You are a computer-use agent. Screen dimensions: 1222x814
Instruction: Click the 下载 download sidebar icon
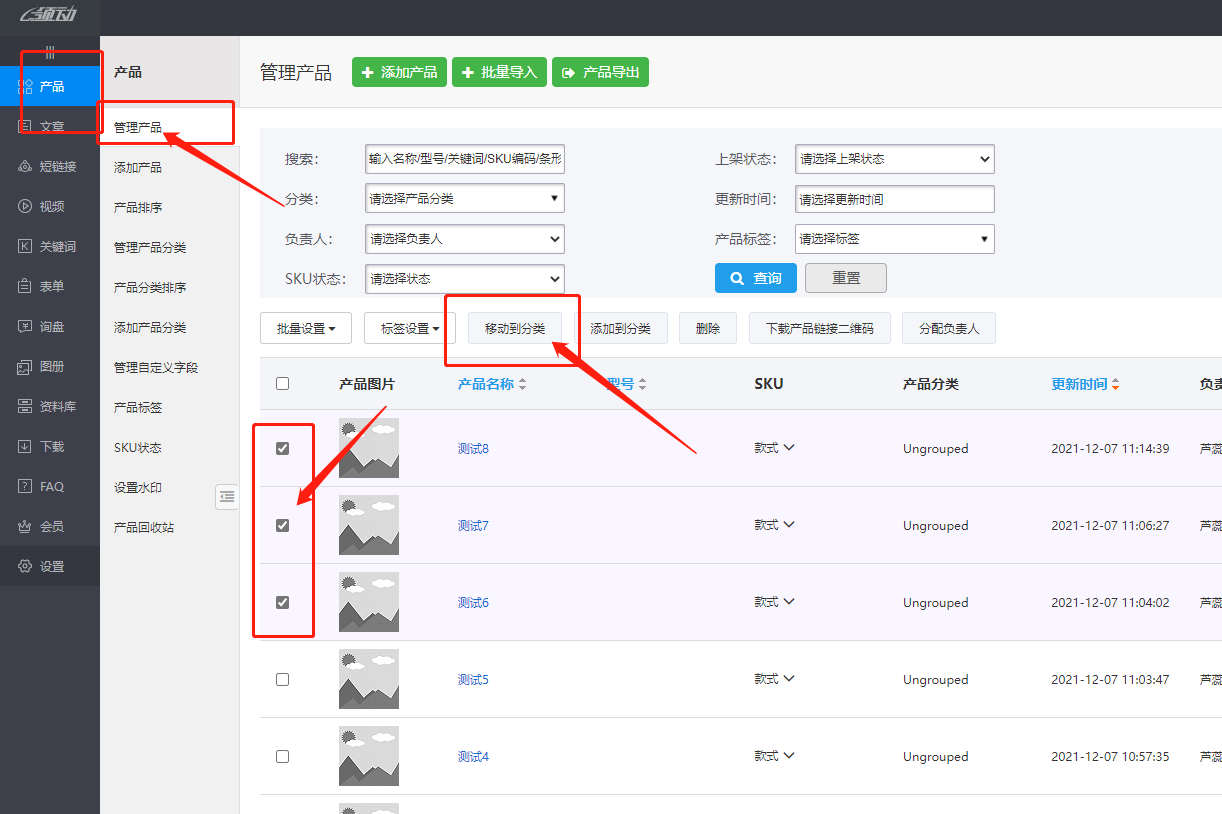click(x=25, y=446)
